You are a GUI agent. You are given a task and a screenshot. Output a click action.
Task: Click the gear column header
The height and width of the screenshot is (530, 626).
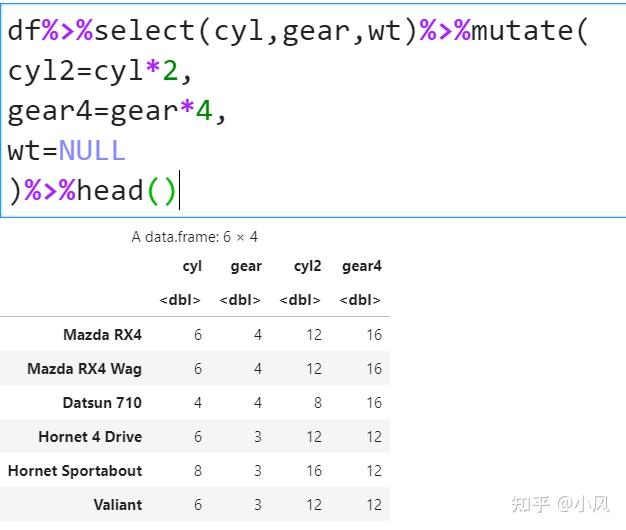[x=246, y=266]
